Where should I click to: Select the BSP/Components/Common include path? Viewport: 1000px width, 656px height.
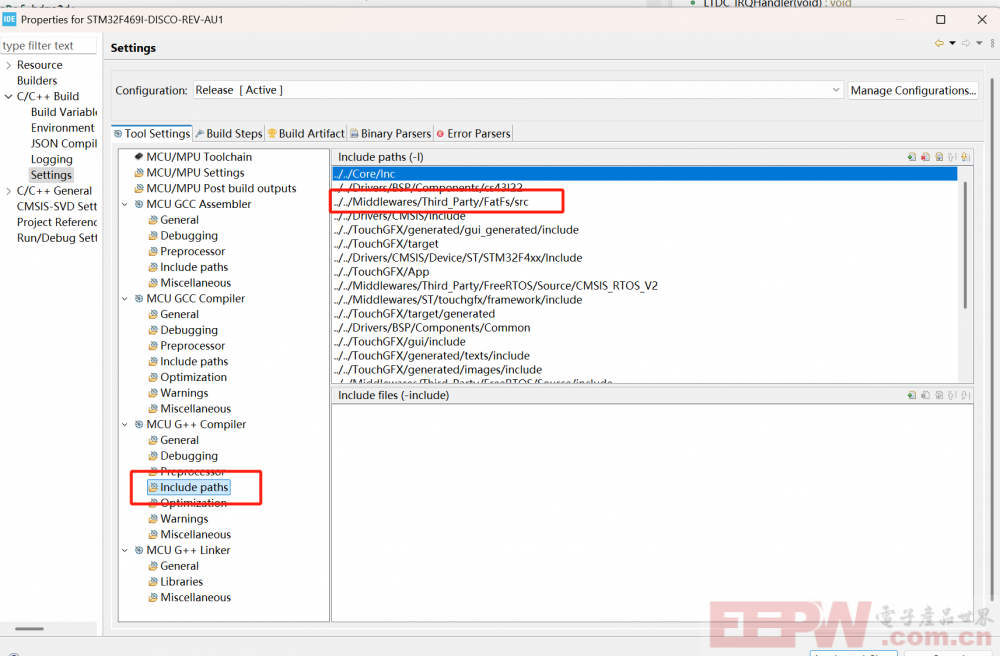pyautogui.click(x=644, y=328)
